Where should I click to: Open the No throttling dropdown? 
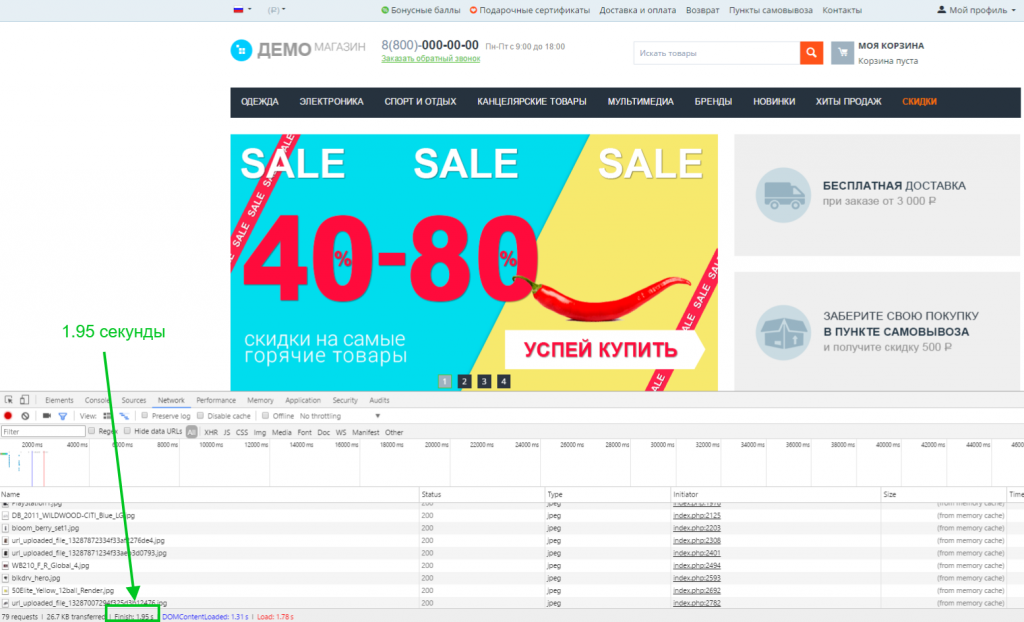(x=340, y=416)
